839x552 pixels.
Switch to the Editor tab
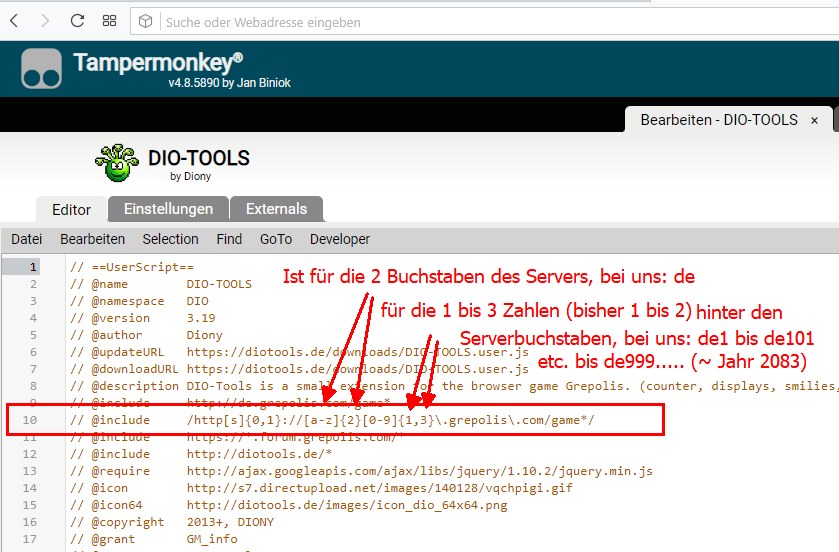coord(71,209)
